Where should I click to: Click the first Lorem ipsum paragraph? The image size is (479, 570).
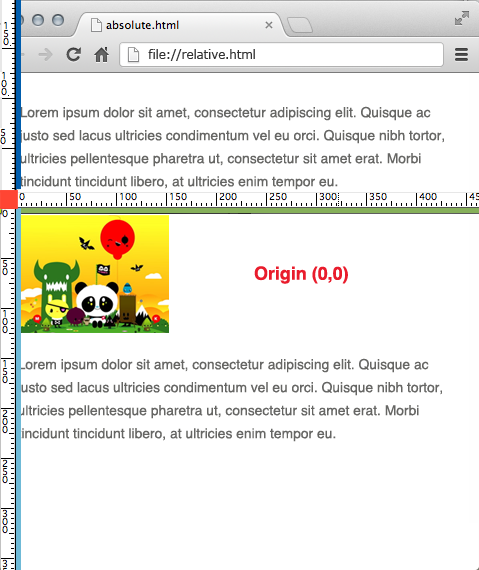(233, 147)
